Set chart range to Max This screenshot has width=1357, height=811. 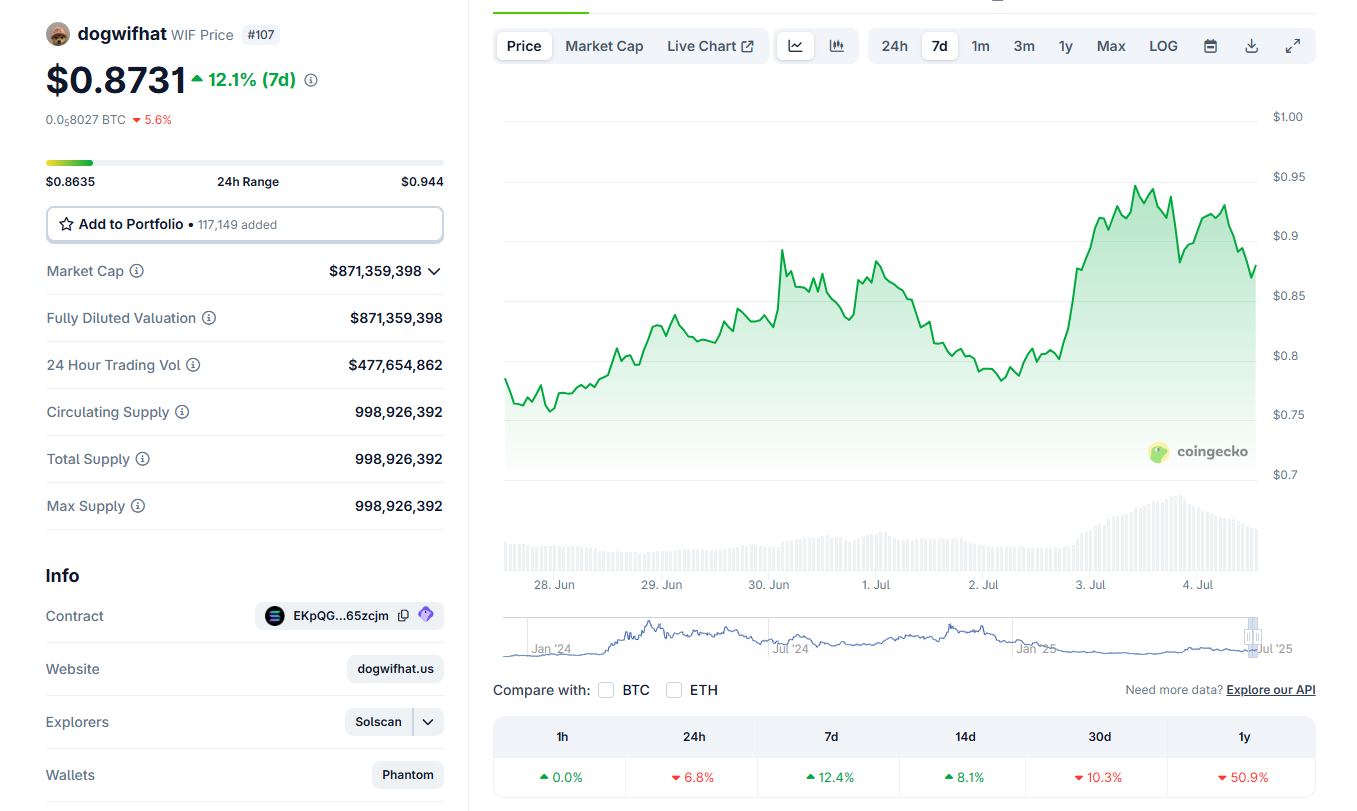pos(1111,46)
